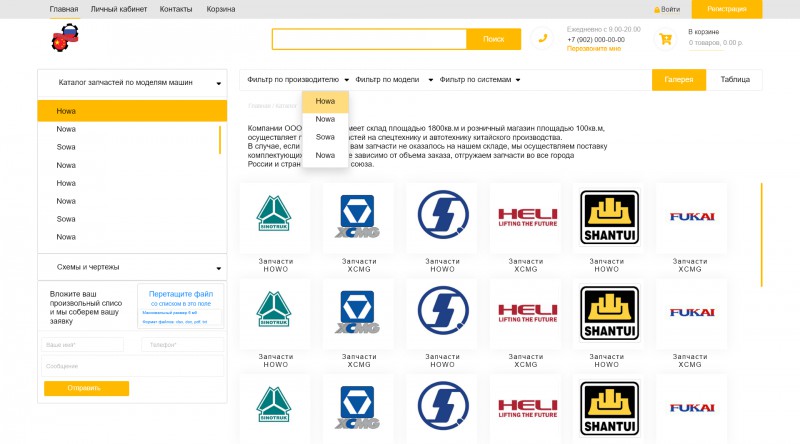
Task: Focus the search input field
Action: [369, 39]
